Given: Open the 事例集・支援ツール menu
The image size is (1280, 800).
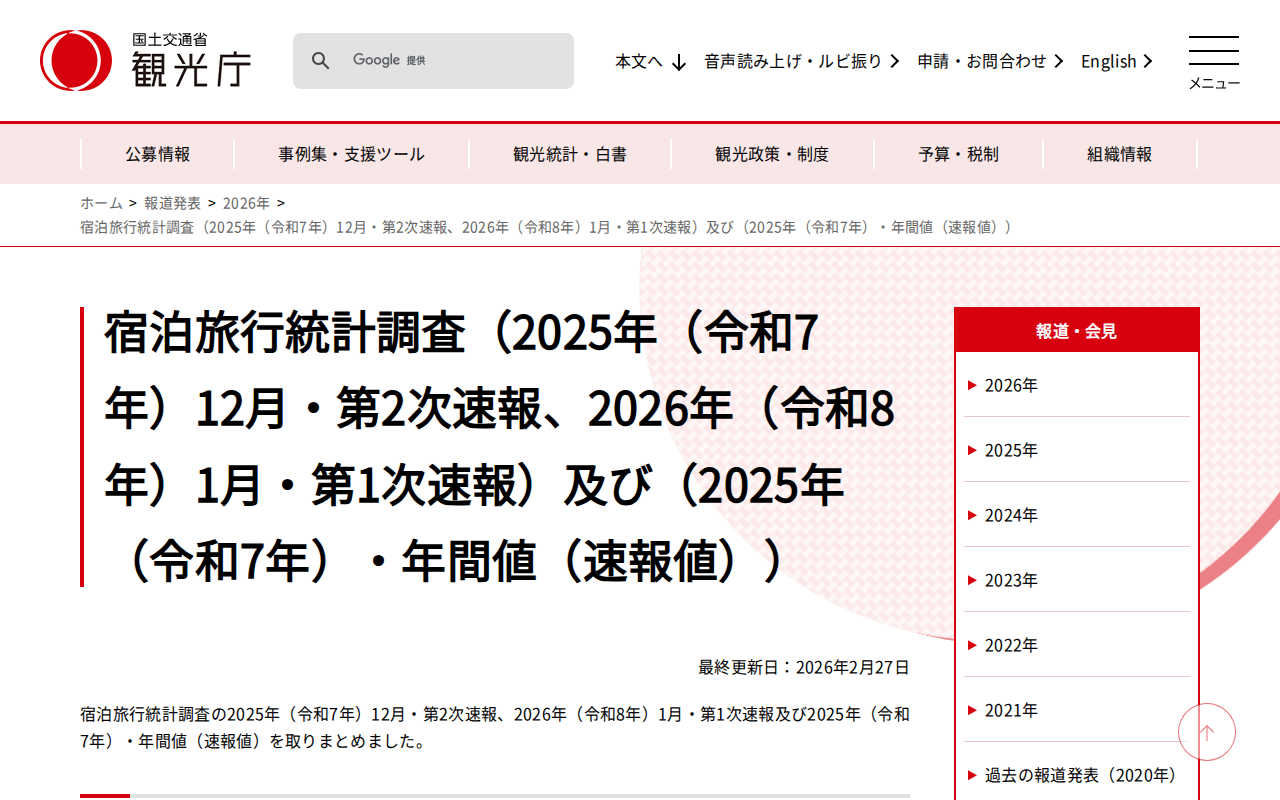Looking at the screenshot, I should tap(352, 154).
